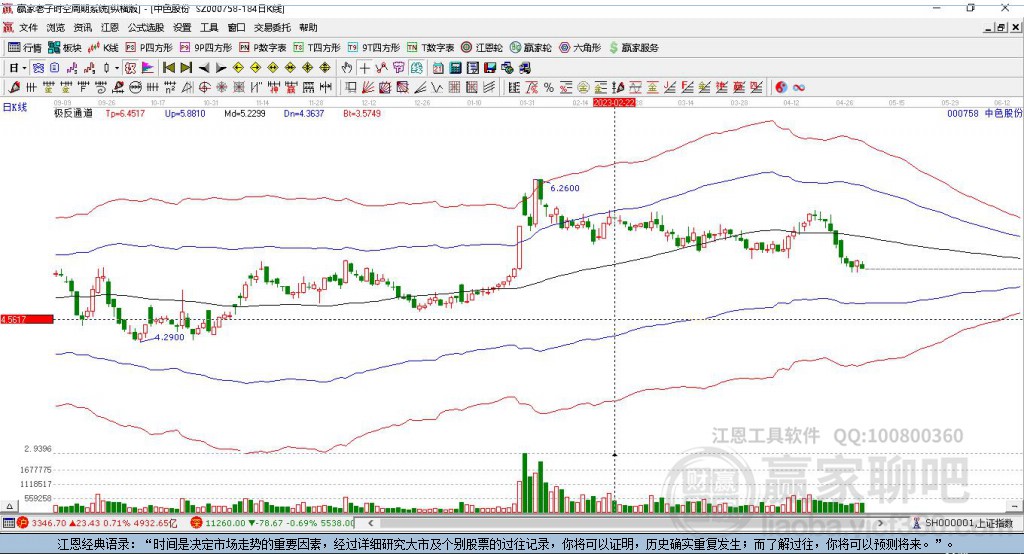The height and width of the screenshot is (554, 1024).
Task: Click the Tp=6.4517 indicator value
Action: (x=125, y=114)
